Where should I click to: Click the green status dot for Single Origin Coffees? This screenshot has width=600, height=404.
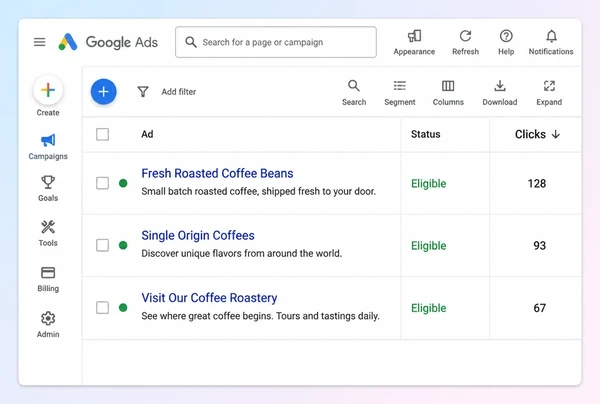click(x=123, y=245)
